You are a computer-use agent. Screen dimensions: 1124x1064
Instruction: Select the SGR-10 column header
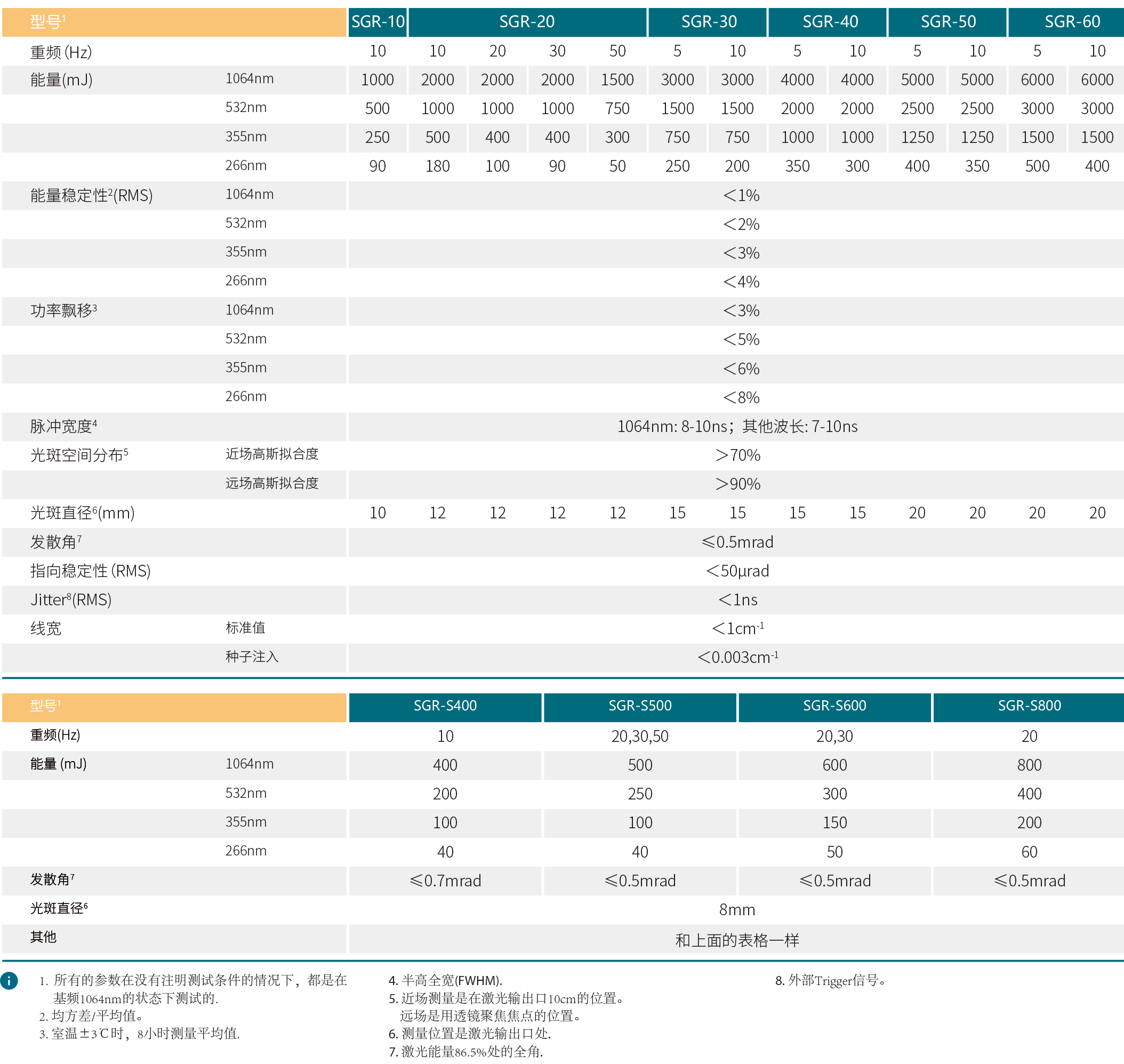[378, 22]
